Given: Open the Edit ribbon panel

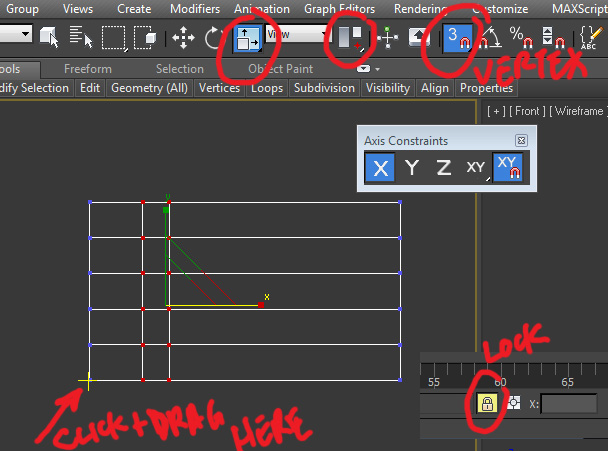Looking at the screenshot, I should pyautogui.click(x=90, y=88).
